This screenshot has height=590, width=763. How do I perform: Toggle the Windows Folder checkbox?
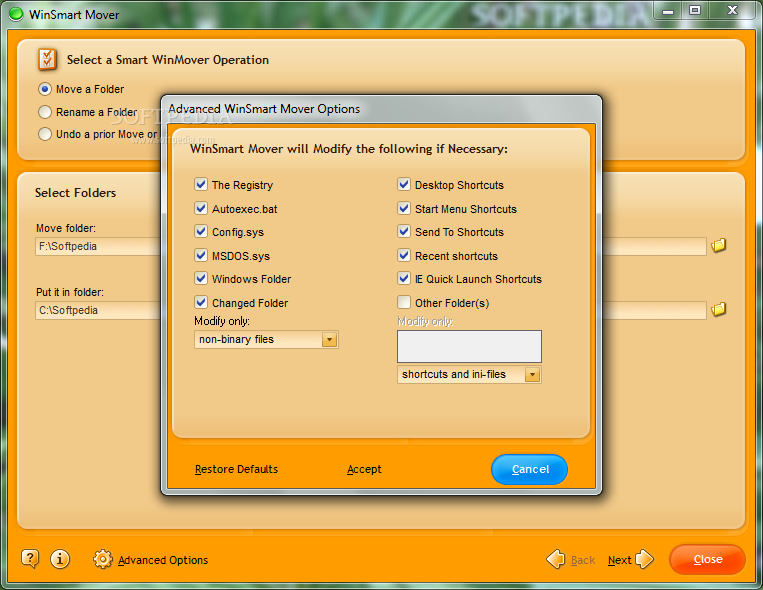(x=200, y=278)
